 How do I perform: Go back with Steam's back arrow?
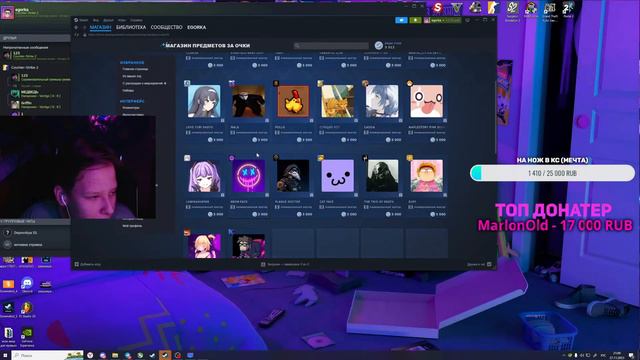pos(76,27)
